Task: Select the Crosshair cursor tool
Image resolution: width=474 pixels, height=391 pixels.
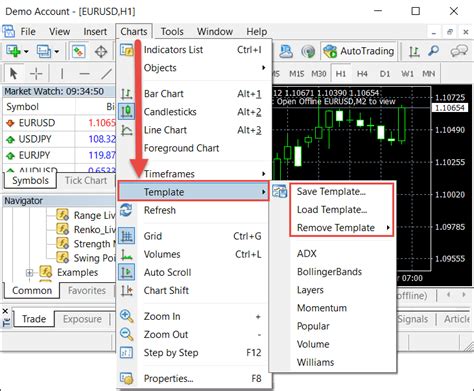Action: [x=36, y=73]
